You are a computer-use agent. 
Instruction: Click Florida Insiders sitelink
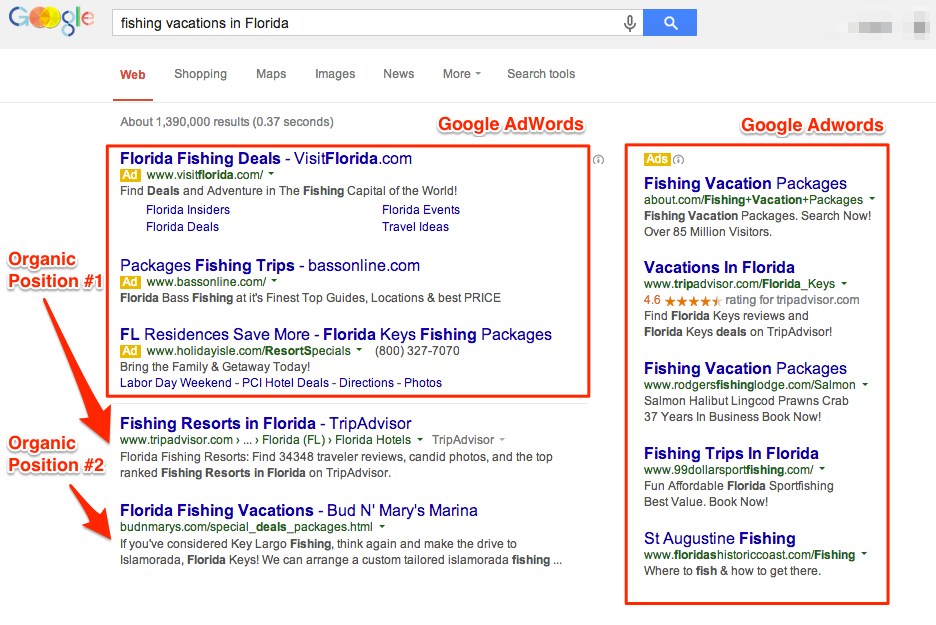(188, 210)
